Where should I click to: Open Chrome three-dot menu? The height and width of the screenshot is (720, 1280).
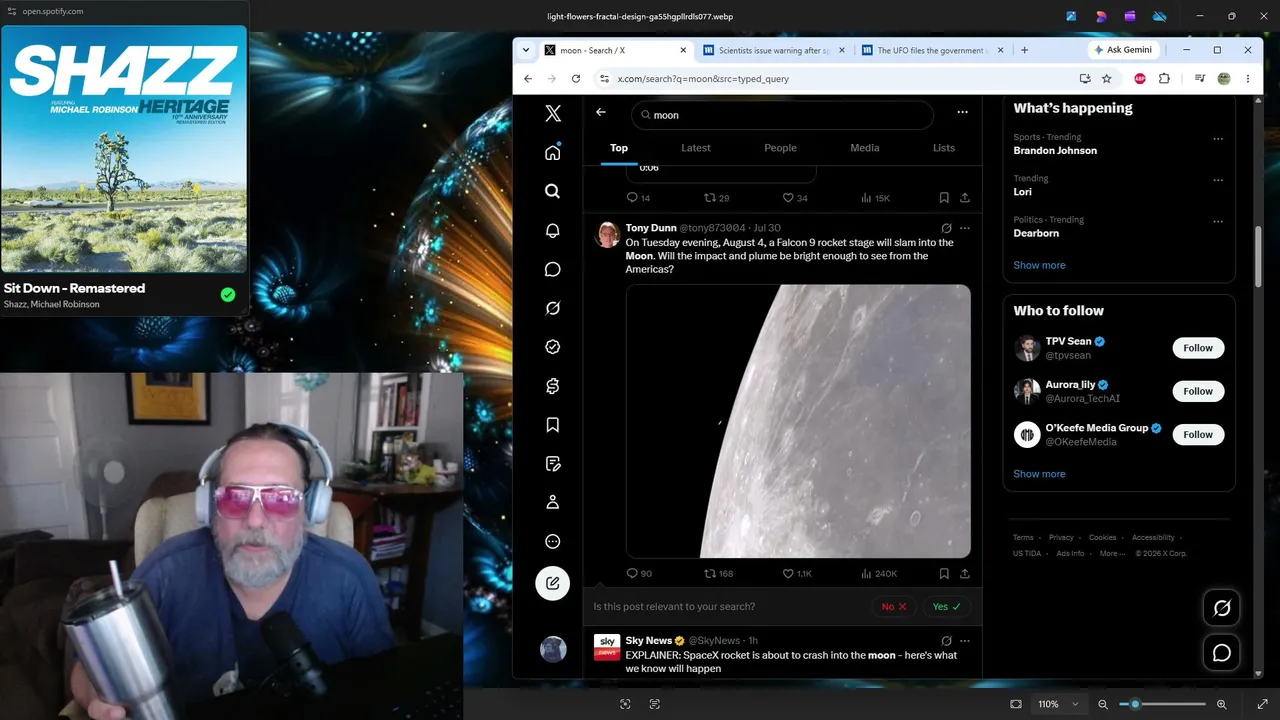coord(1248,79)
